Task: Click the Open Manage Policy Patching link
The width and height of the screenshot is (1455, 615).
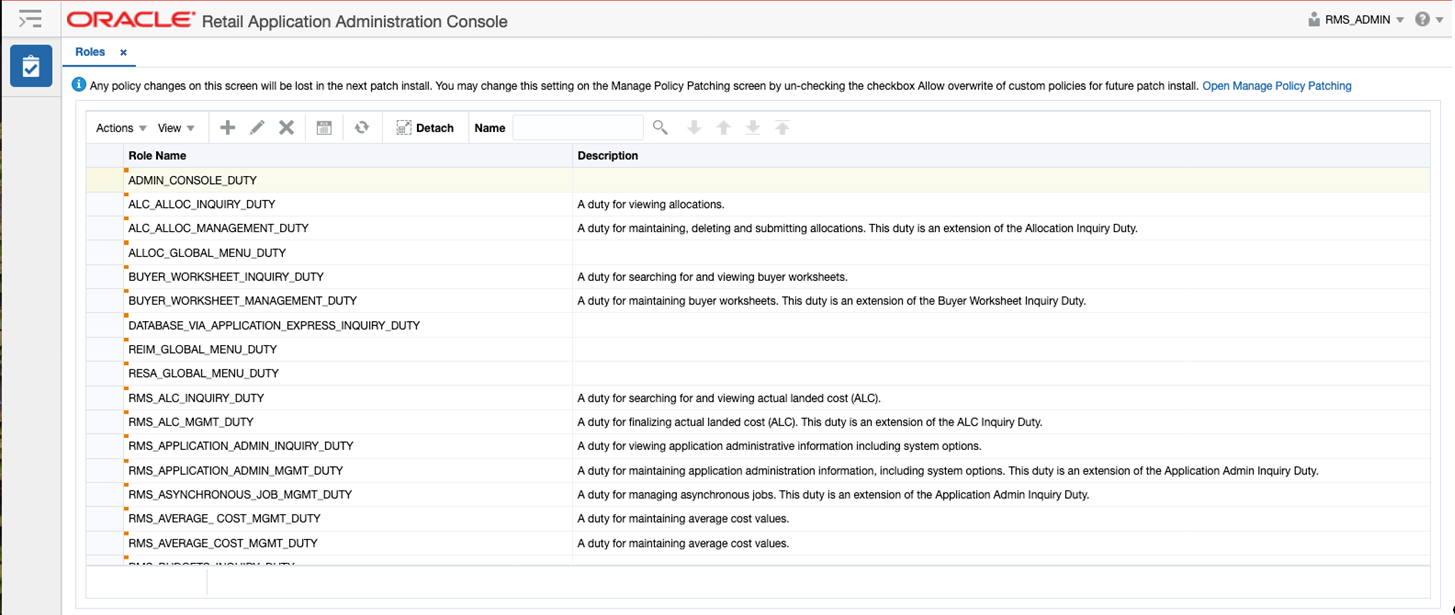Action: (1276, 86)
